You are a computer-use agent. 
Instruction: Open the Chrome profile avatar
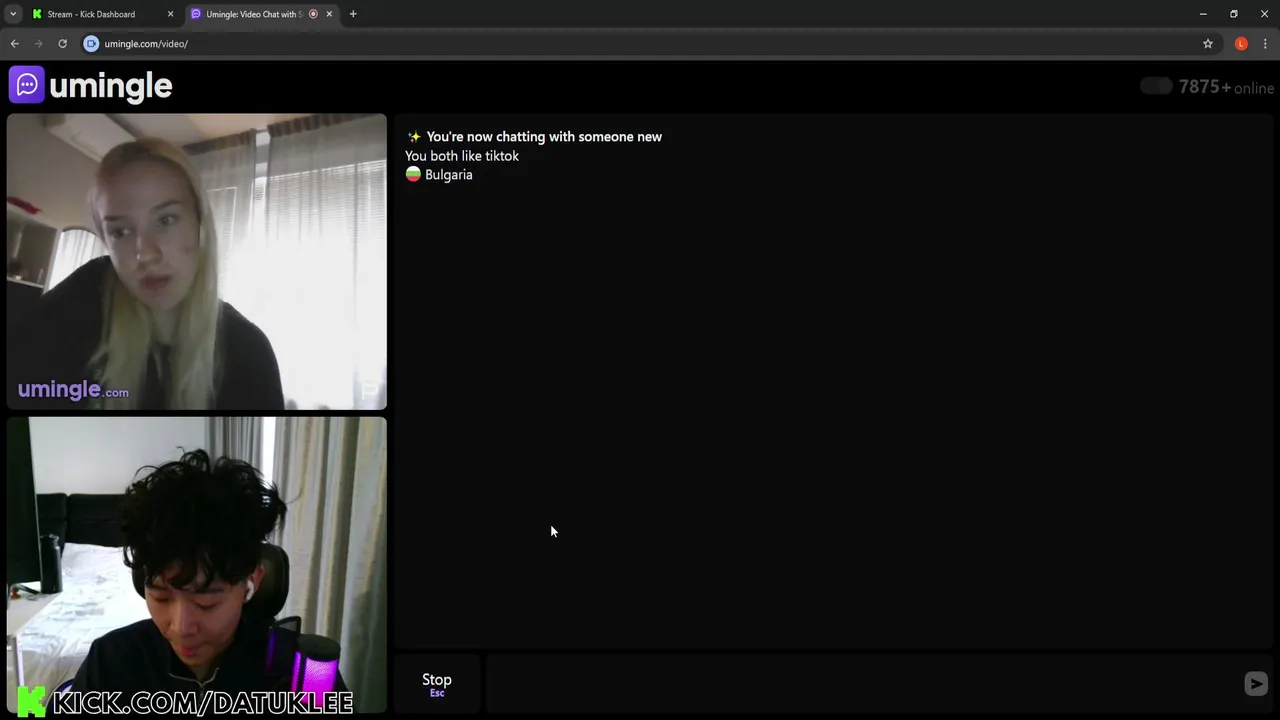1241,44
